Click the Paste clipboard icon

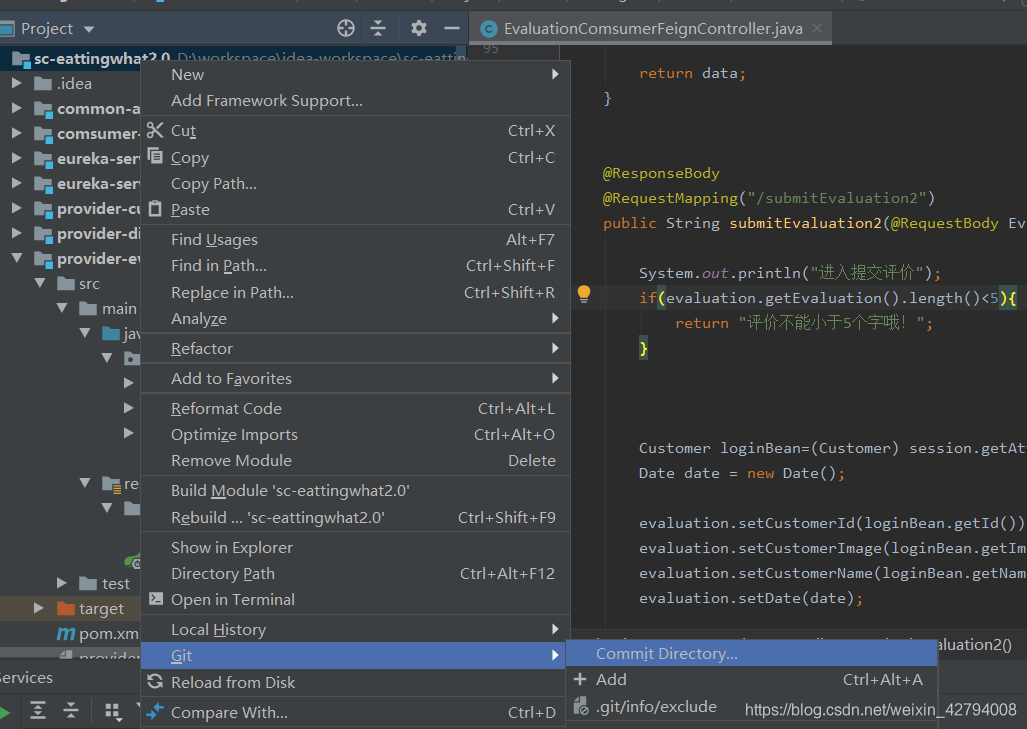coord(155,209)
